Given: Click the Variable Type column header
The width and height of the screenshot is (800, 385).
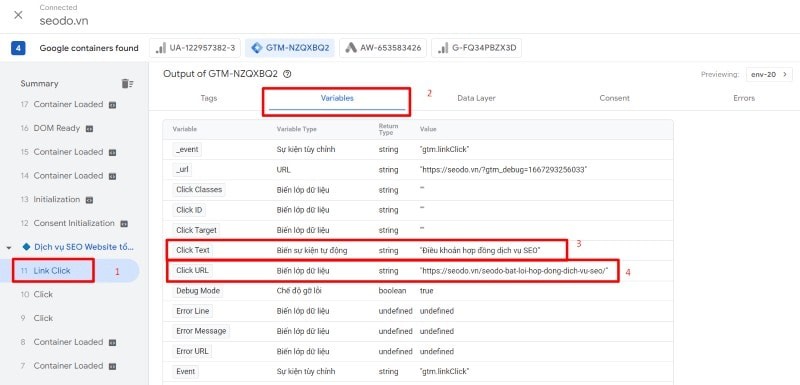Looking at the screenshot, I should (x=296, y=129).
